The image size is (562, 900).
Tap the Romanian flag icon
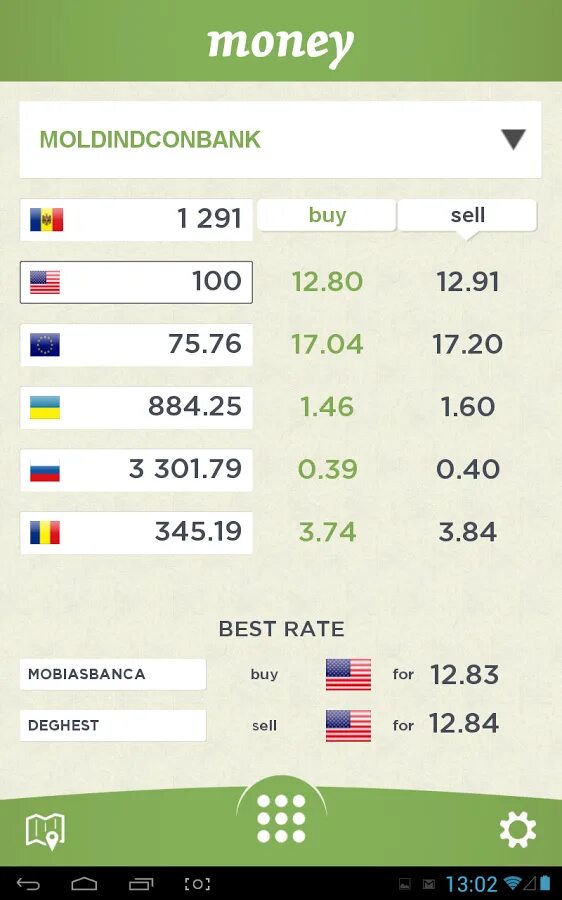pyautogui.click(x=45, y=532)
